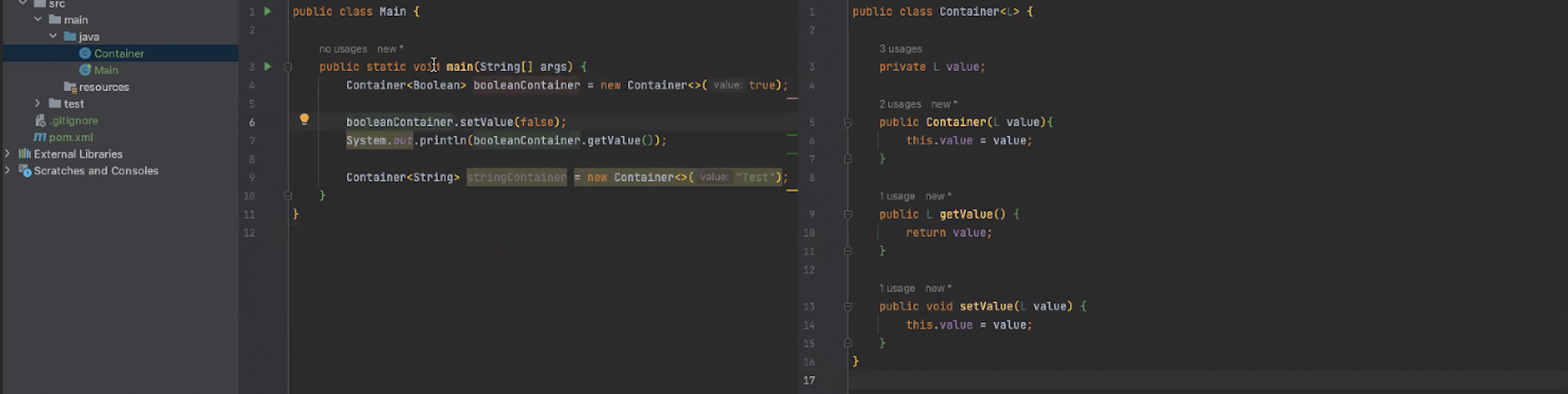Click stringContainer variable name
Image resolution: width=1568 pixels, height=394 pixels.
pyautogui.click(x=516, y=178)
